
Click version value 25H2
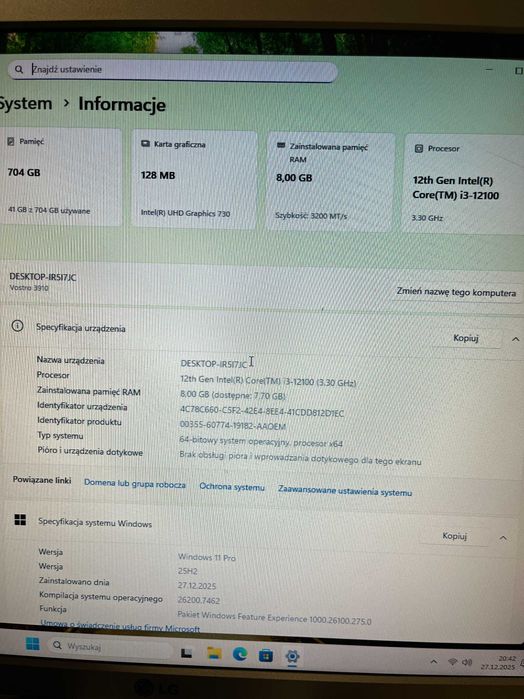coord(187,571)
